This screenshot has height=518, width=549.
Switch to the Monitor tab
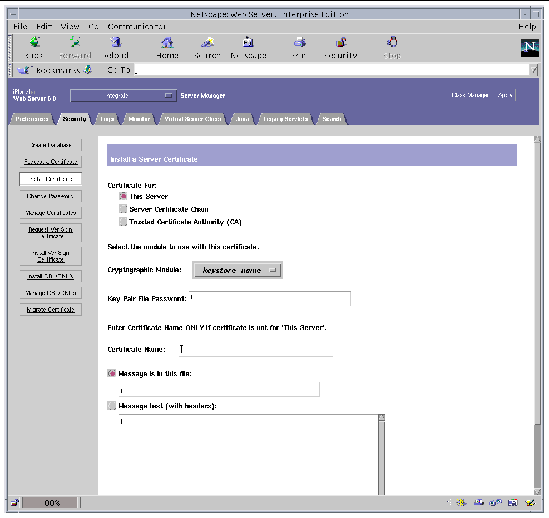139,119
